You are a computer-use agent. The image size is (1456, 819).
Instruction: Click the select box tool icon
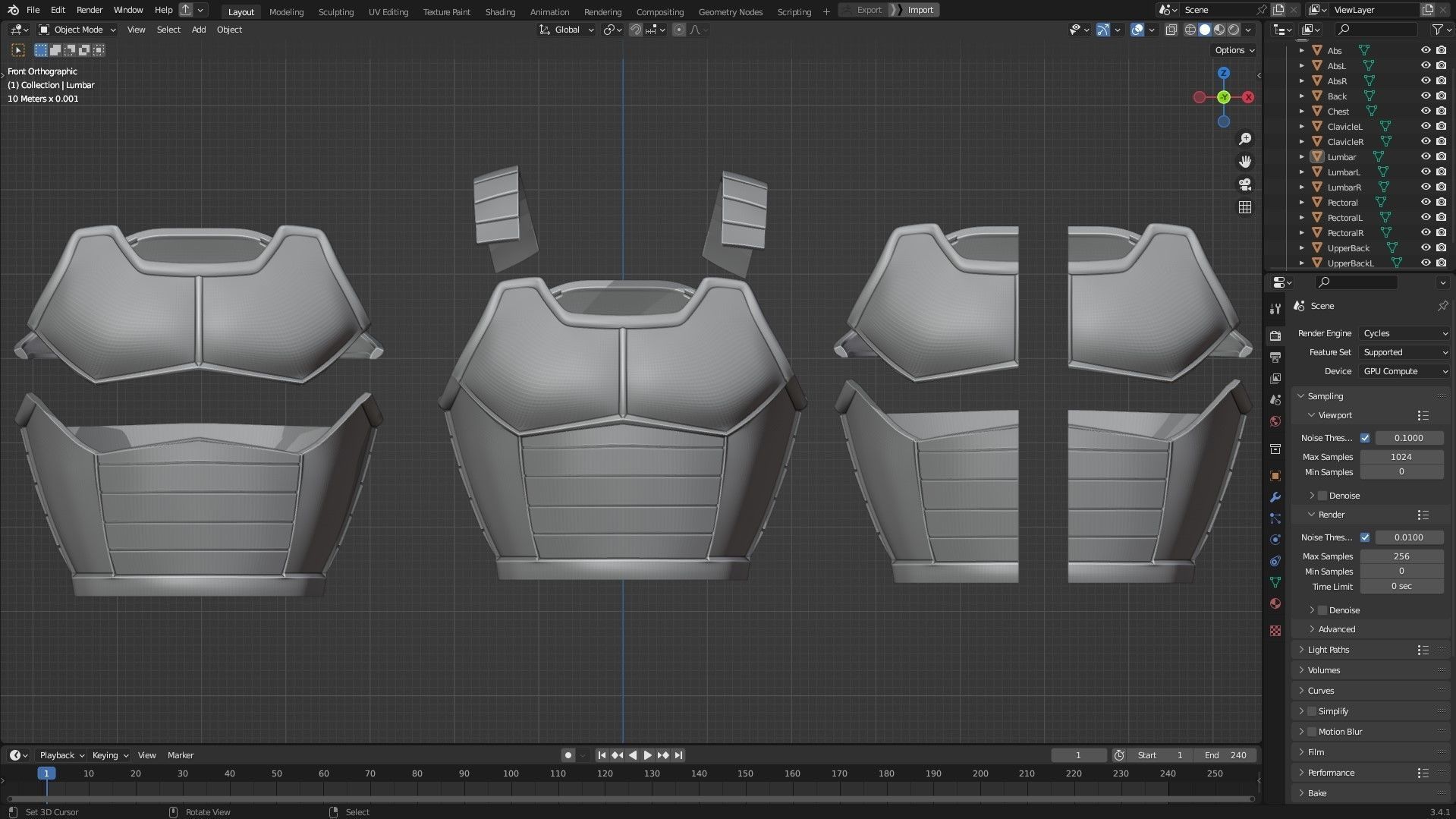pyautogui.click(x=18, y=50)
